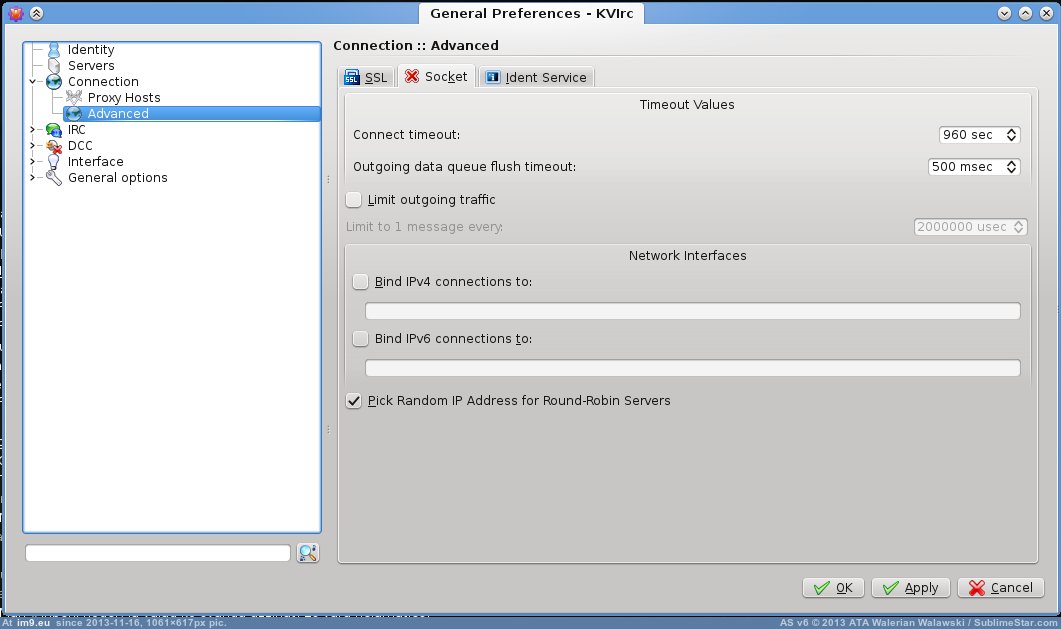
Task: Click the red X Socket tab icon
Action: [x=411, y=76]
